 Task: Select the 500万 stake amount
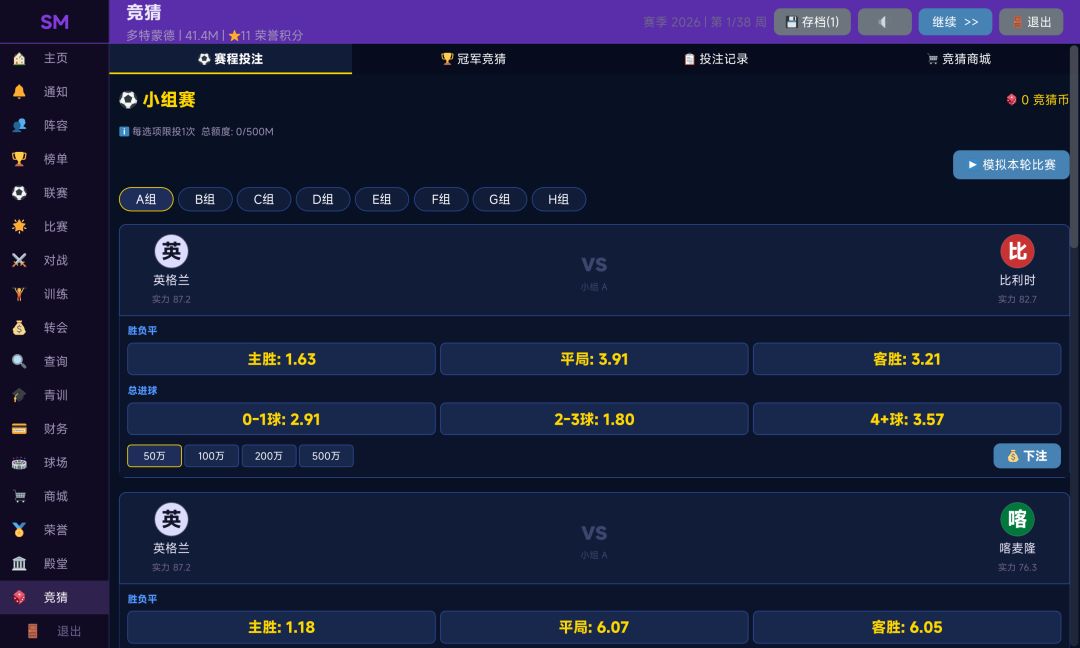point(326,456)
